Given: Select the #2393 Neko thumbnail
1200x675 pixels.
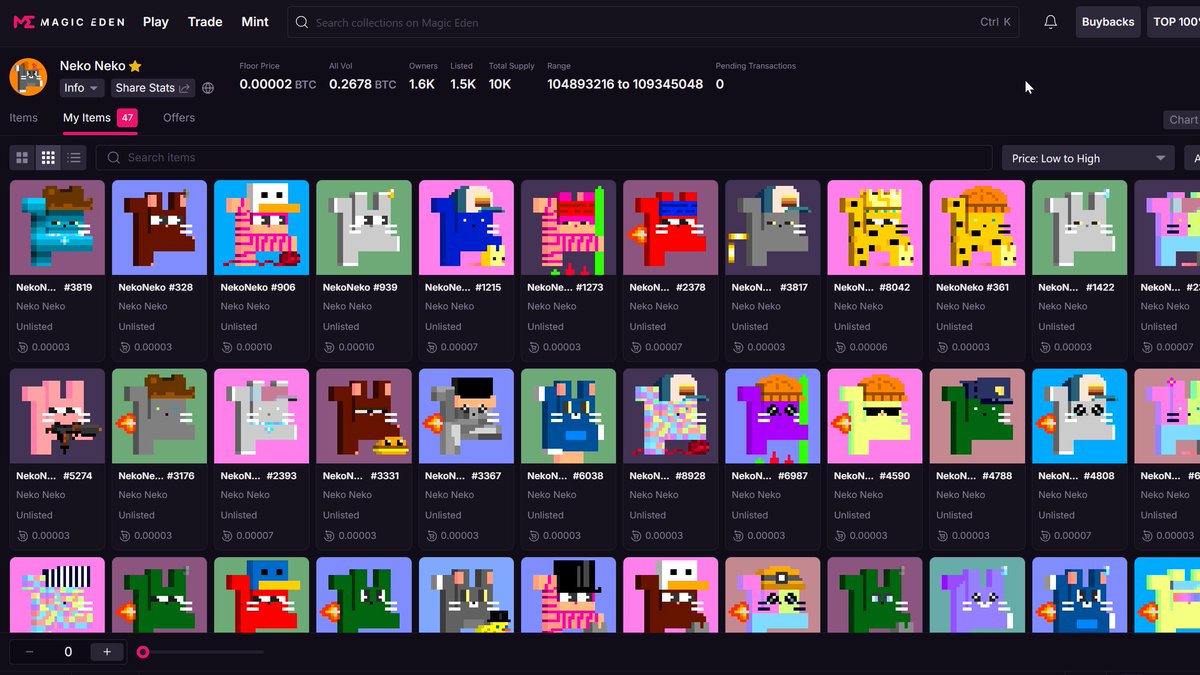Looking at the screenshot, I should coord(261,416).
